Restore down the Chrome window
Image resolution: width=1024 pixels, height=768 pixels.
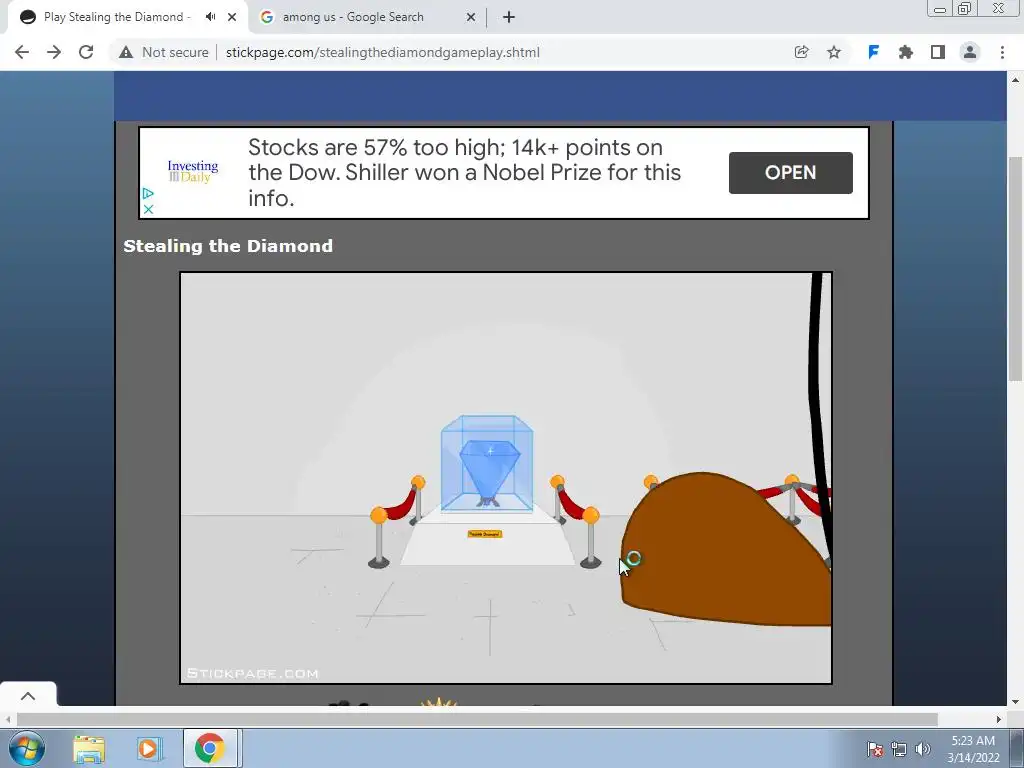(964, 9)
